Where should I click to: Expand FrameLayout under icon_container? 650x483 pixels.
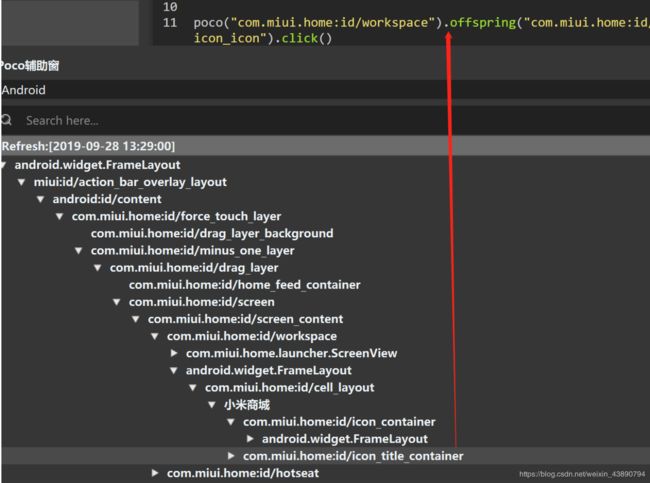click(250, 439)
